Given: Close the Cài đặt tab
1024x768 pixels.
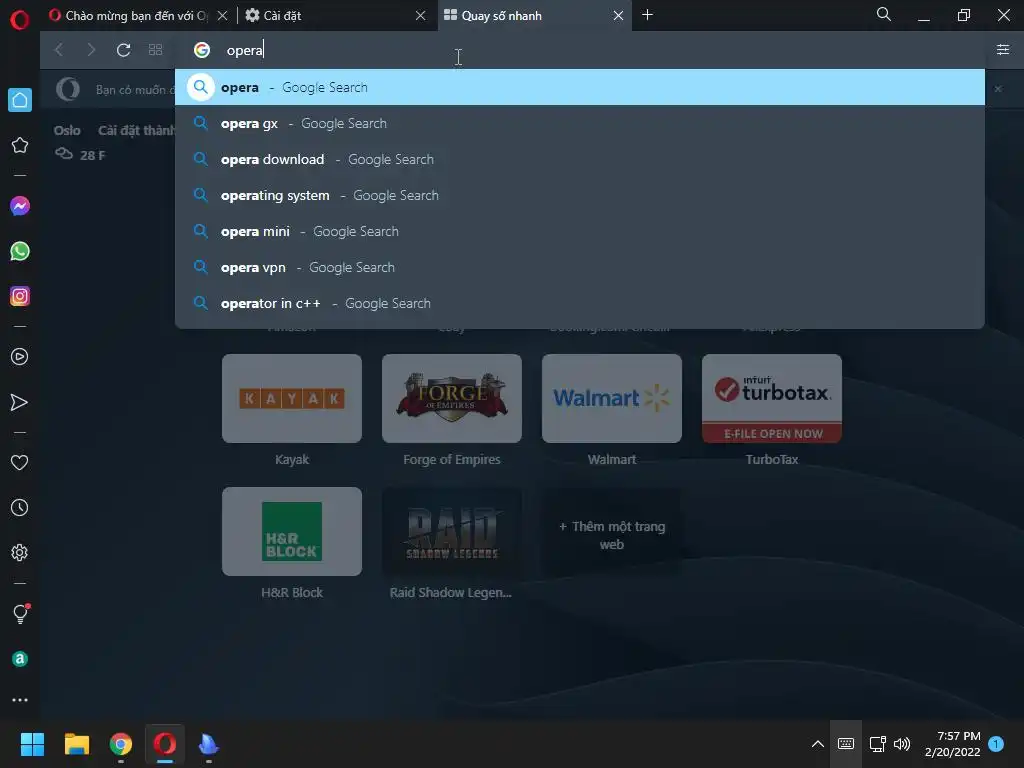Looking at the screenshot, I should (421, 16).
